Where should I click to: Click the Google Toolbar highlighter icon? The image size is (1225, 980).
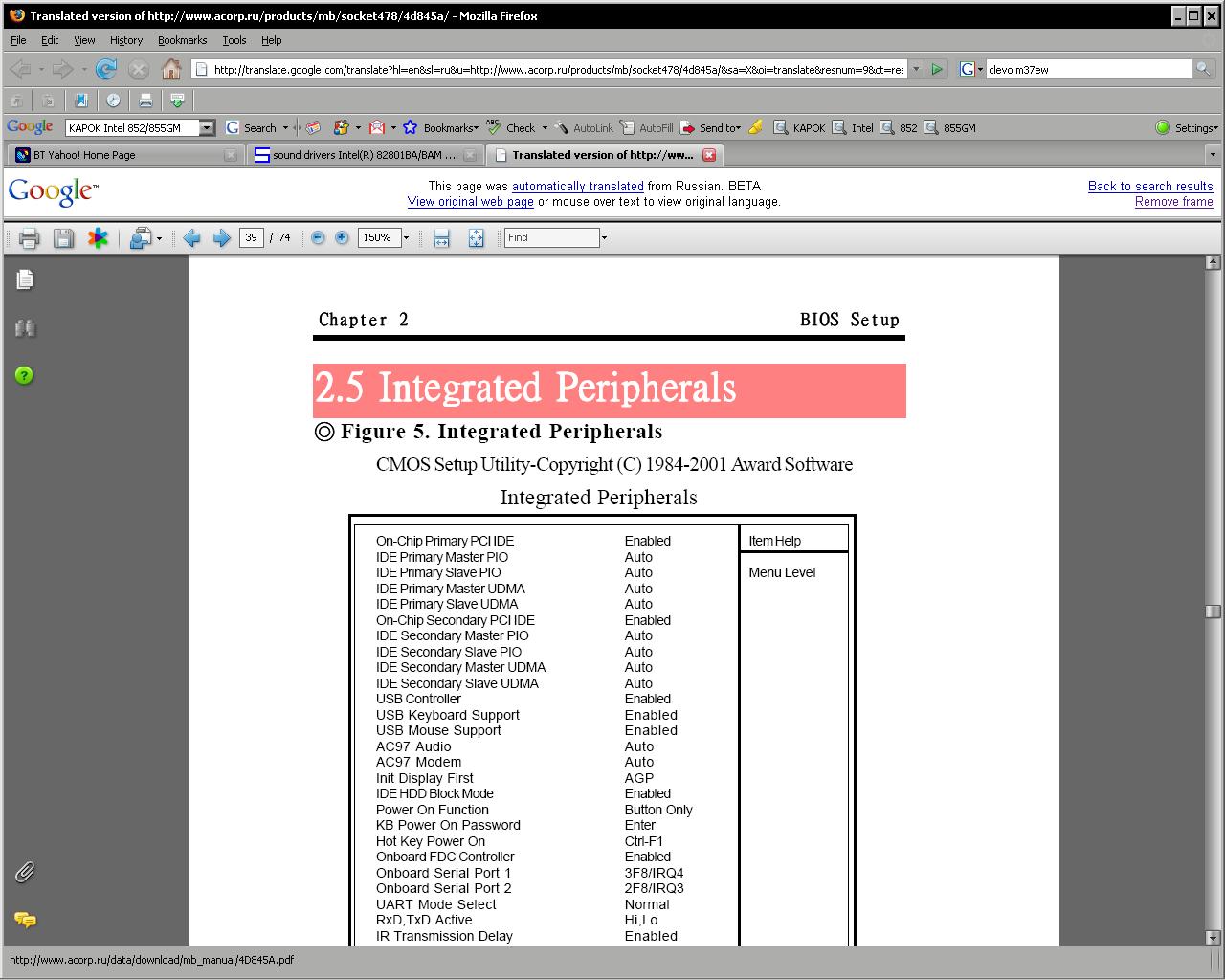coord(755,127)
